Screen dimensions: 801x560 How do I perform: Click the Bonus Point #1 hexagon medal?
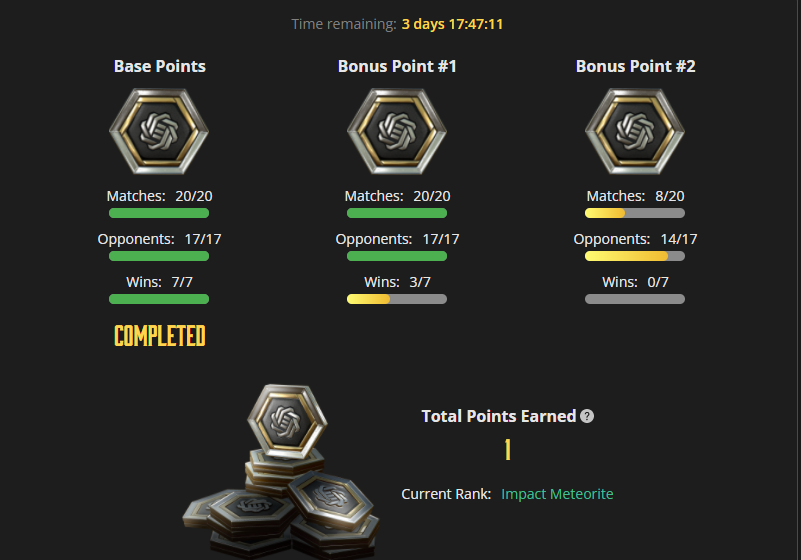[397, 131]
